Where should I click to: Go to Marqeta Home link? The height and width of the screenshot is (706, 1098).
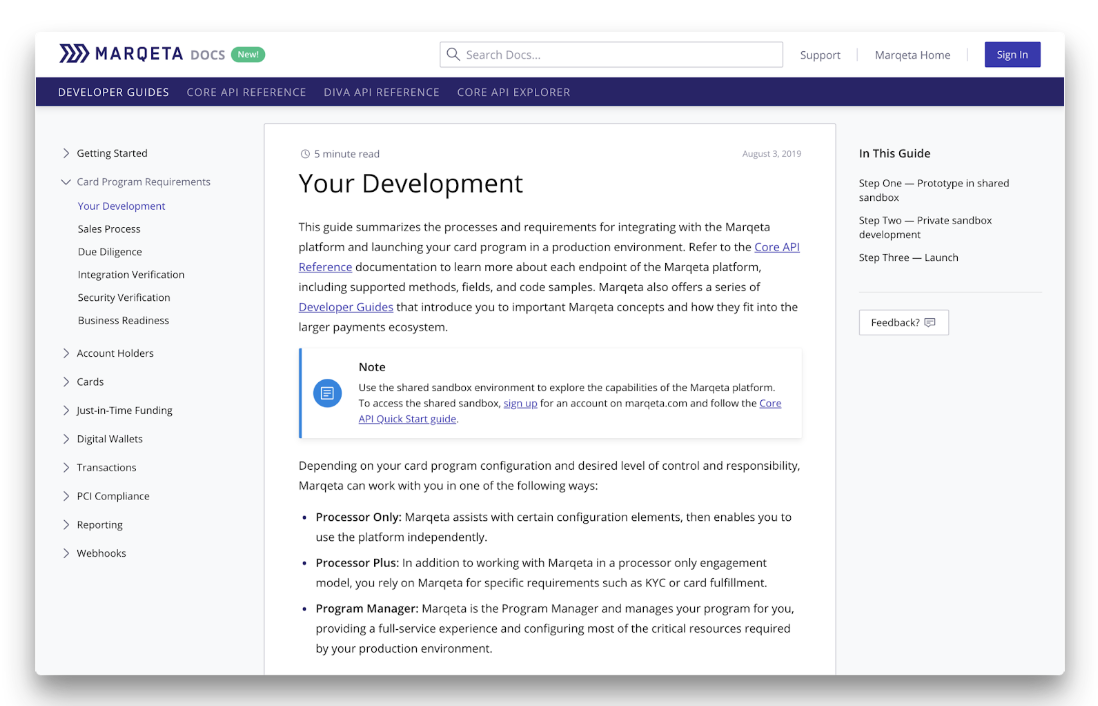coord(912,55)
